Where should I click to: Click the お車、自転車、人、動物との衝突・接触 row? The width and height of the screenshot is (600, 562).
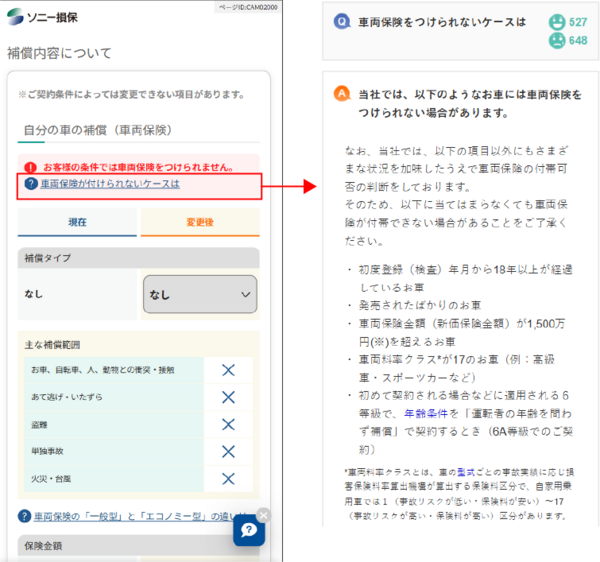coord(114,370)
